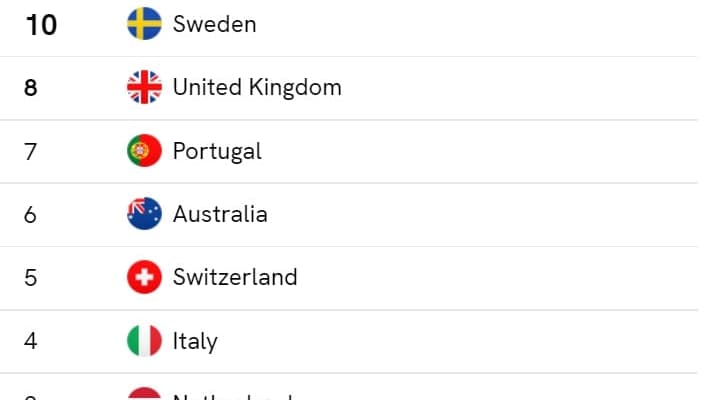Click the Sweden flag icon

tap(144, 24)
